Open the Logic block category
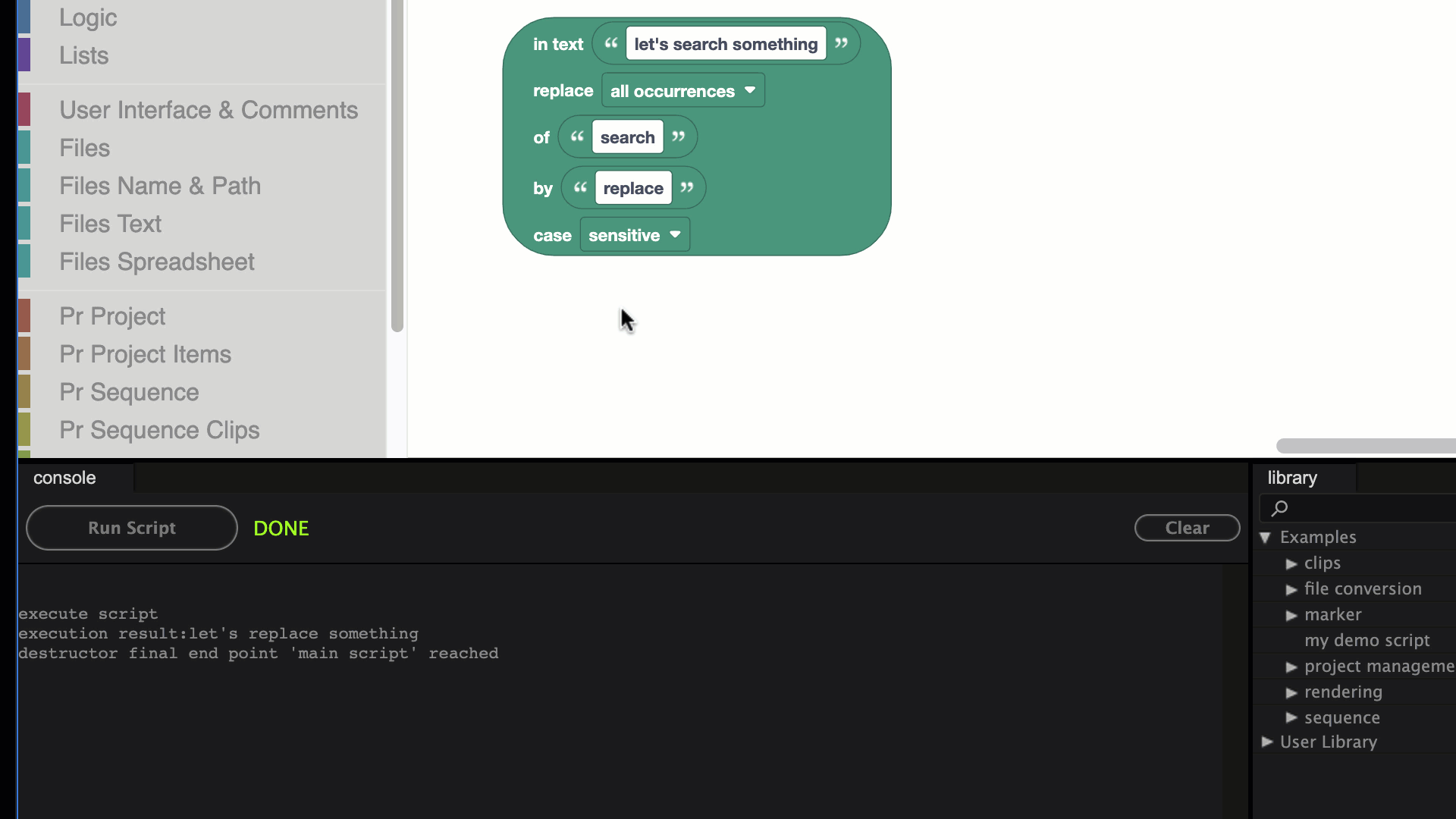1456x819 pixels. (88, 17)
